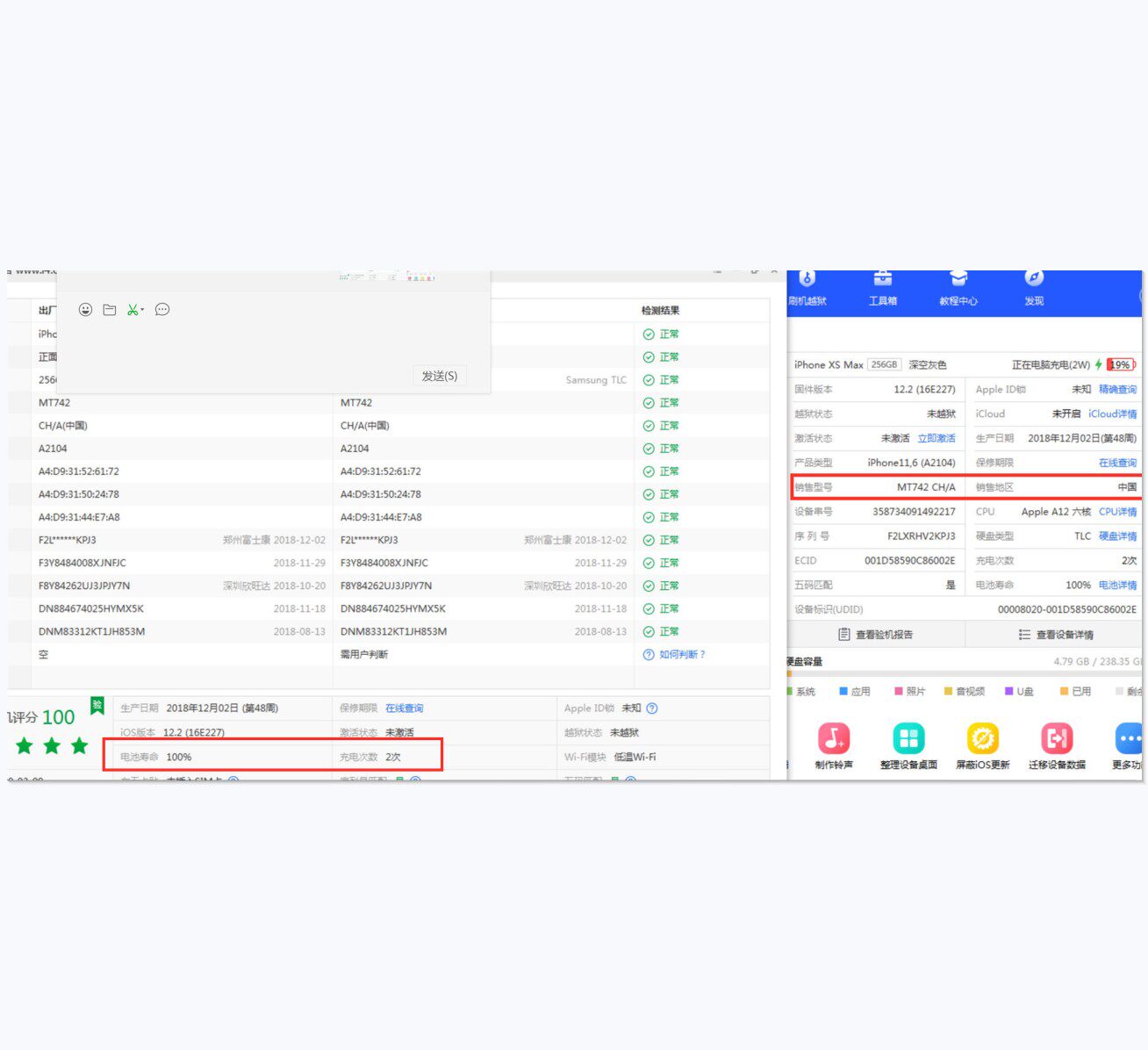Click 发送(S) to send the message
The image size is (1148, 1050).
[x=439, y=376]
